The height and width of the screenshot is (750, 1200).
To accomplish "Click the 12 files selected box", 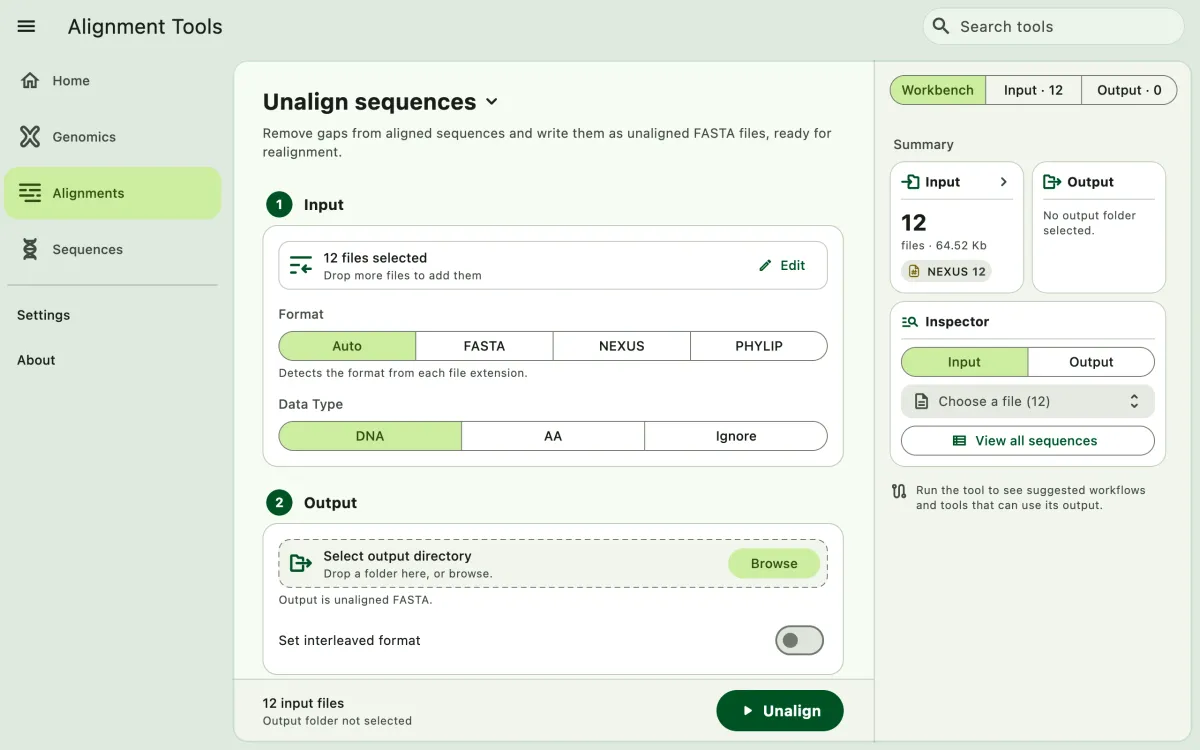I will [x=553, y=266].
